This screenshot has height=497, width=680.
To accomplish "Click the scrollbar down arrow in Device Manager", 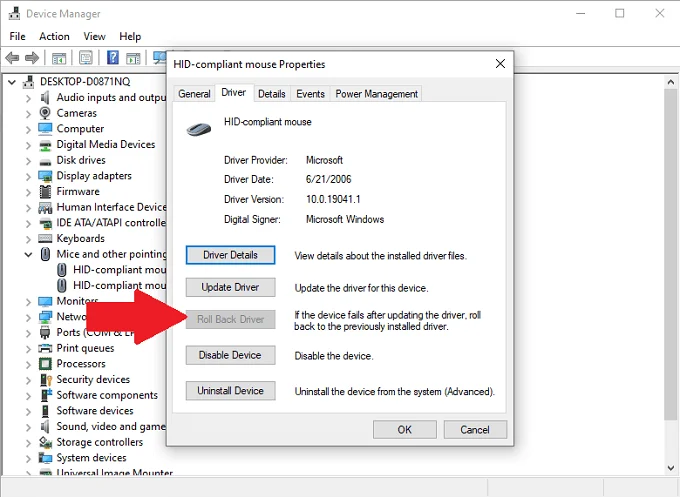I will pyautogui.click(x=670, y=468).
